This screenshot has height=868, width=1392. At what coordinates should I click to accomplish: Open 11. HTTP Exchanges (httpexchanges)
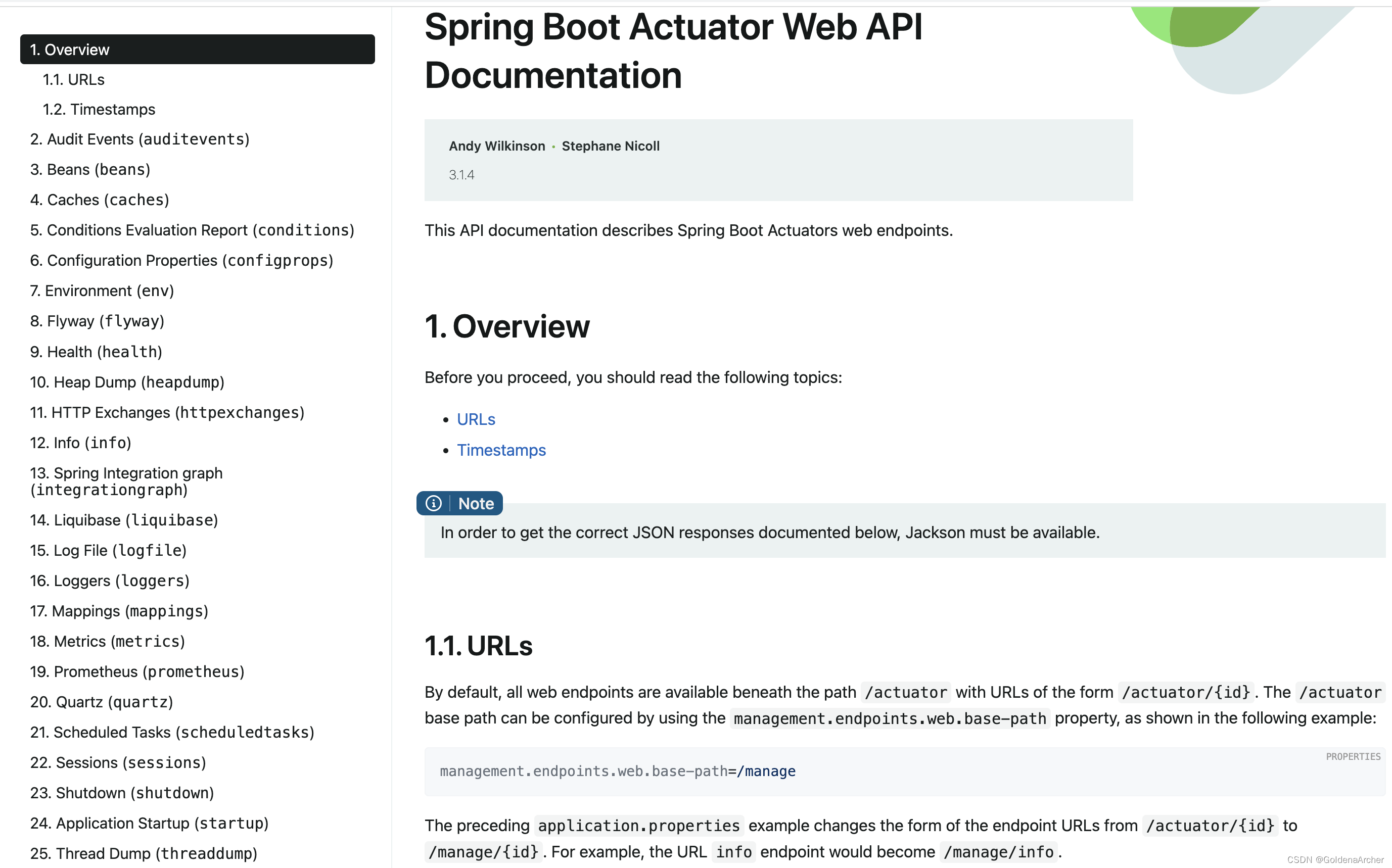(167, 412)
